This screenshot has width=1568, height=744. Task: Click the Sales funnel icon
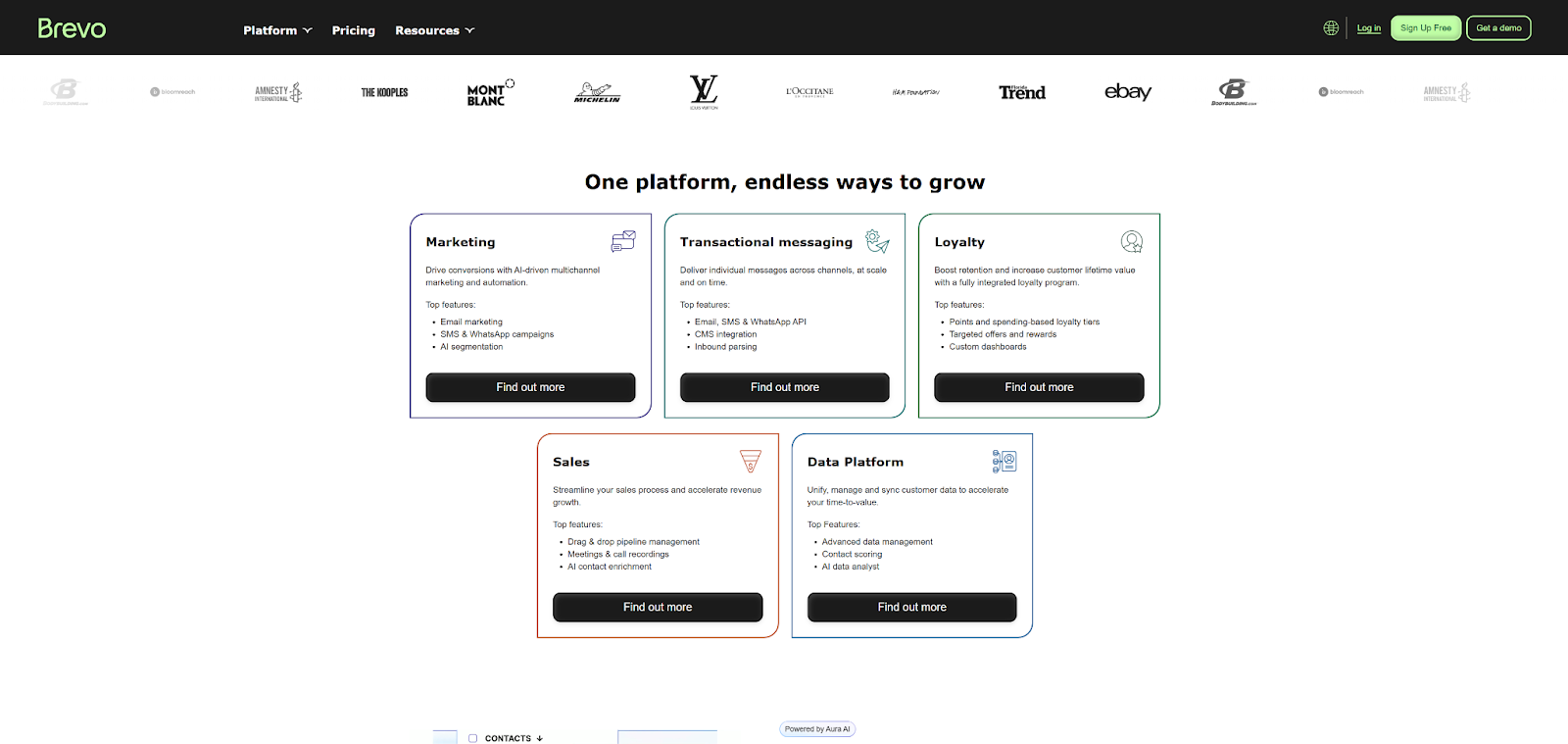pos(751,461)
